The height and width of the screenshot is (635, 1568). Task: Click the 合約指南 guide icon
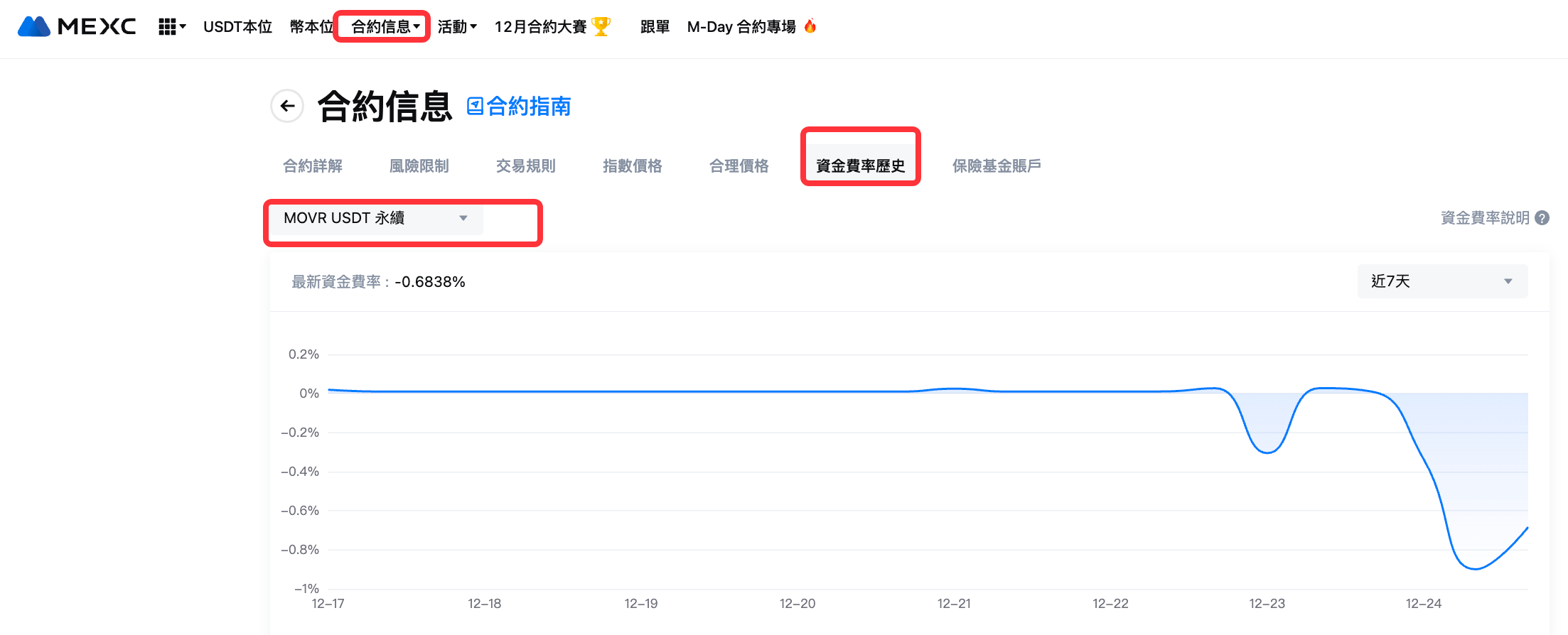pyautogui.click(x=475, y=107)
